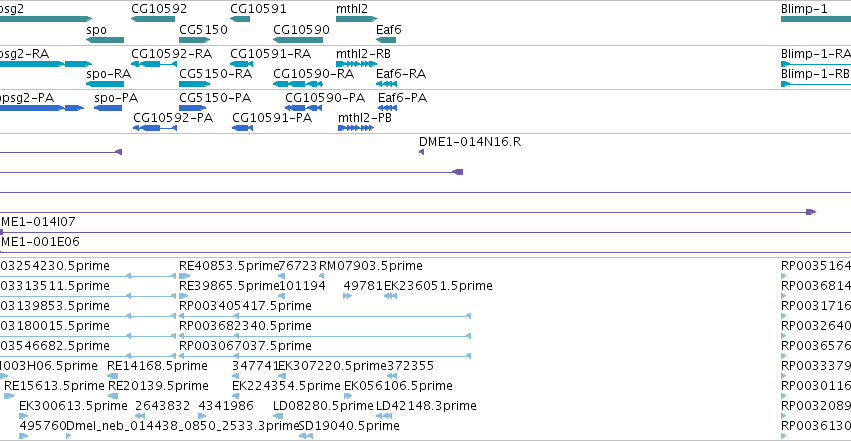Viewport: 851px width, 441px height.
Task: Open the RP003067037.5prime EST label
Action: tap(245, 346)
